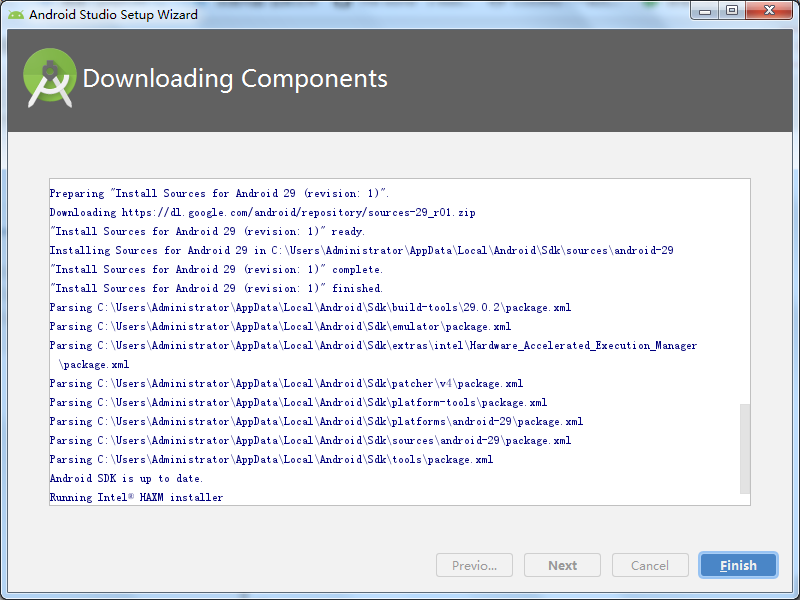Click the Cancel button
800x600 pixels.
pos(650,565)
